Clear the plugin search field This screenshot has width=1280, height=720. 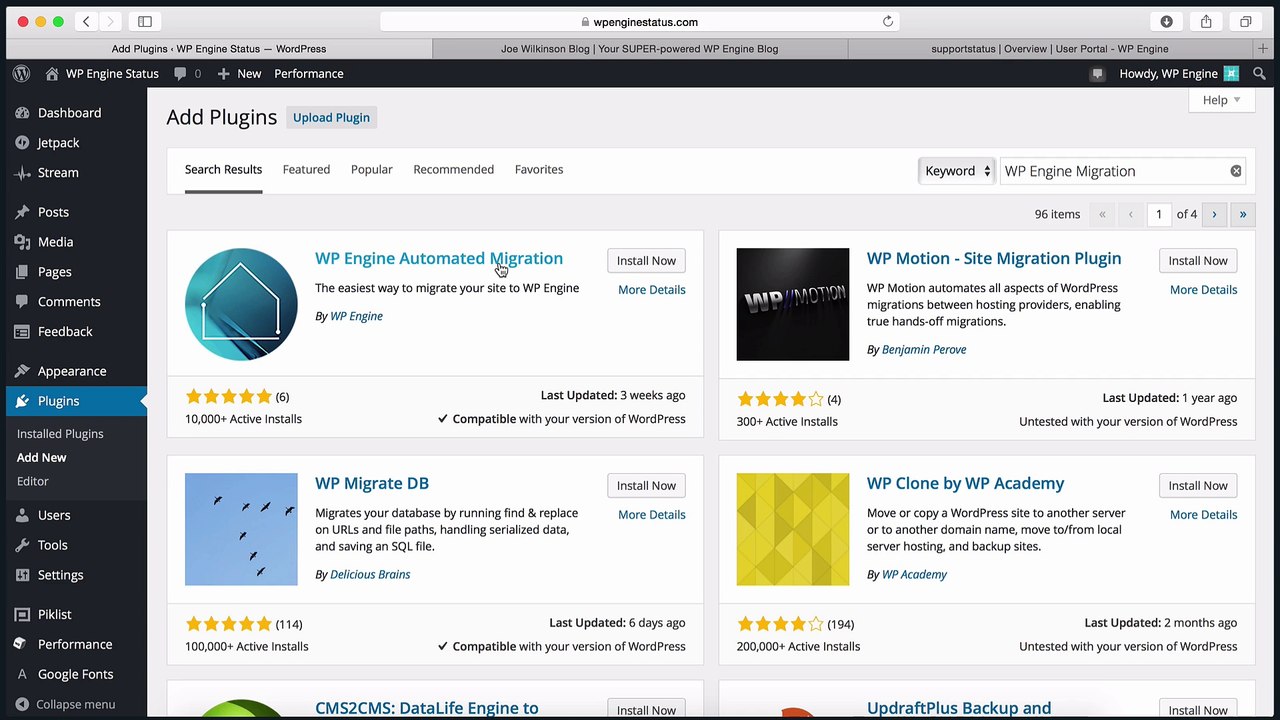click(x=1236, y=171)
